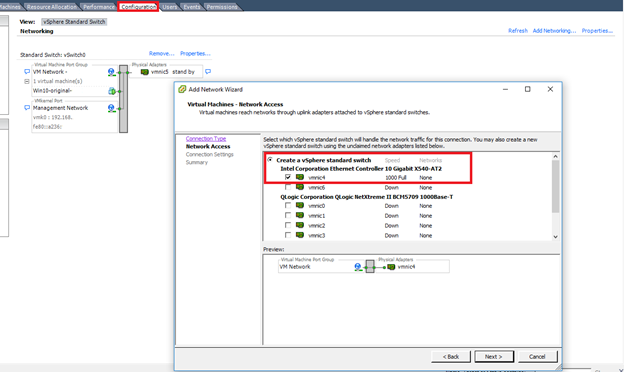The image size is (624, 372).
Task: Click Remove for vSwitch0
Action: pyautogui.click(x=161, y=53)
